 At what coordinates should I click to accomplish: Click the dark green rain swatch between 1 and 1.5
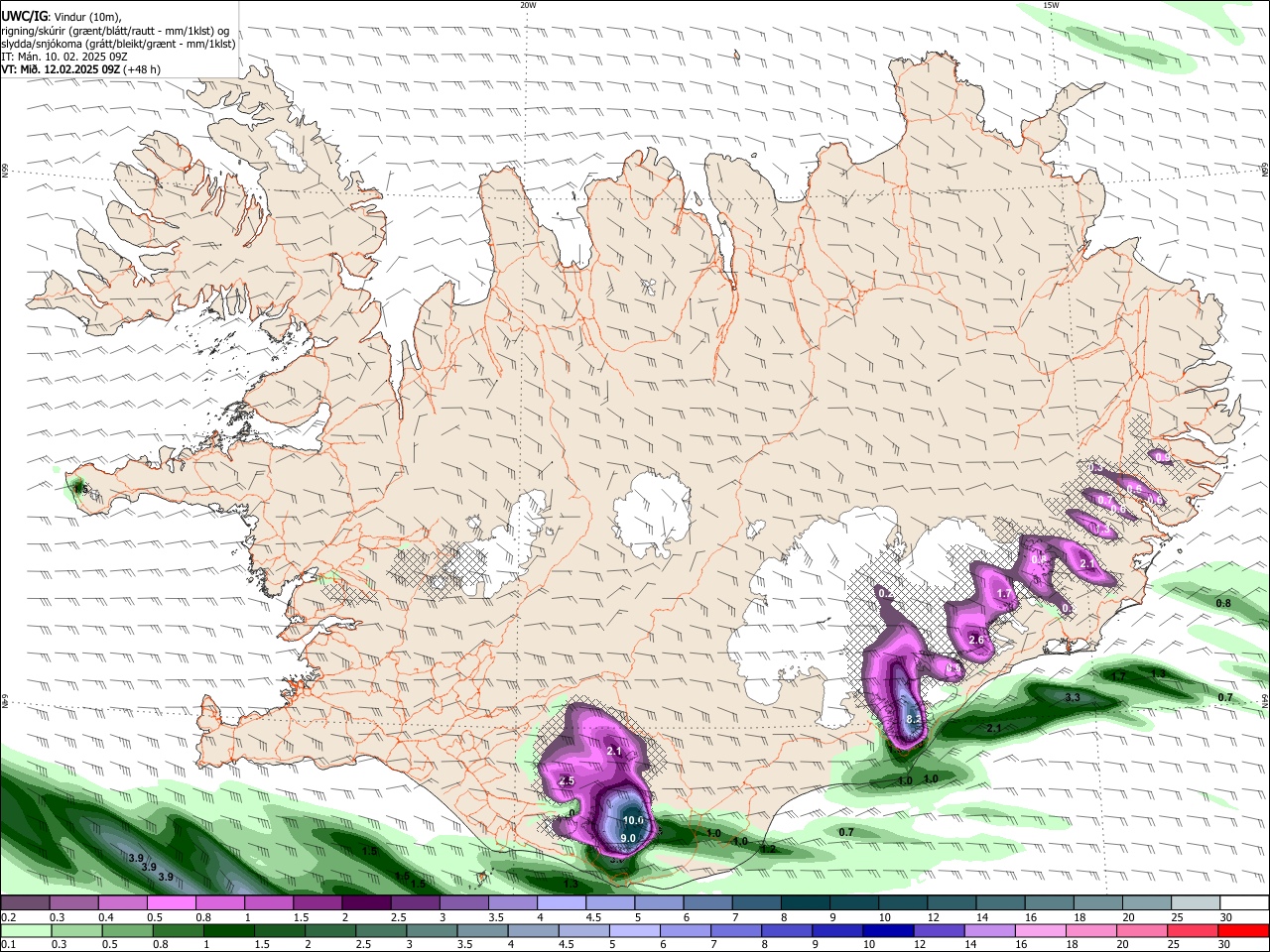(x=227, y=930)
